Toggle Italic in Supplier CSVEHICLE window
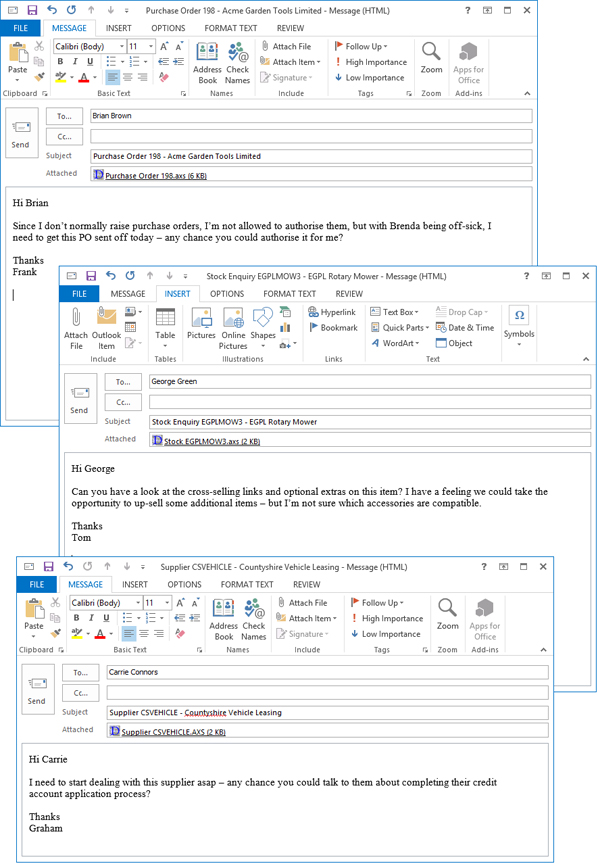 click(91, 618)
